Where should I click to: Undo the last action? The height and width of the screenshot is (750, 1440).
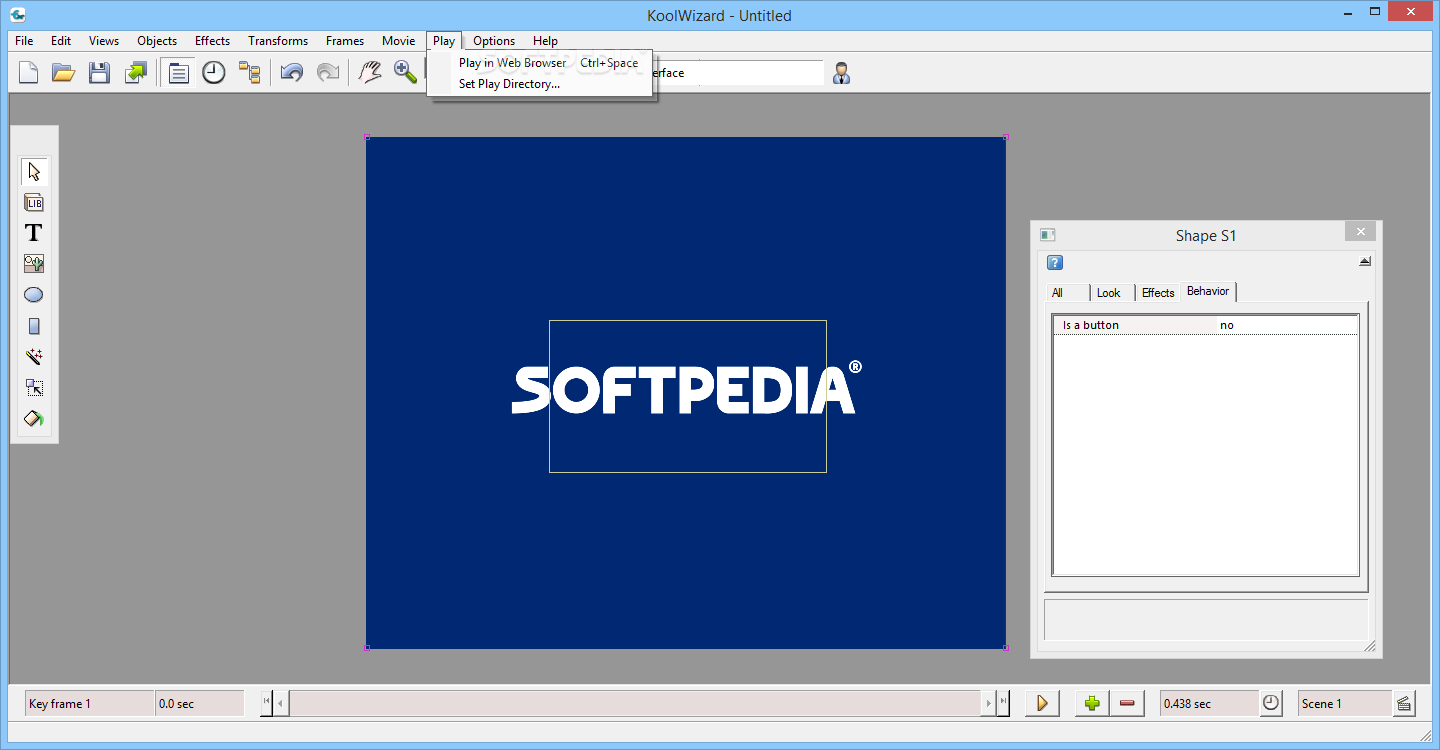(x=292, y=72)
